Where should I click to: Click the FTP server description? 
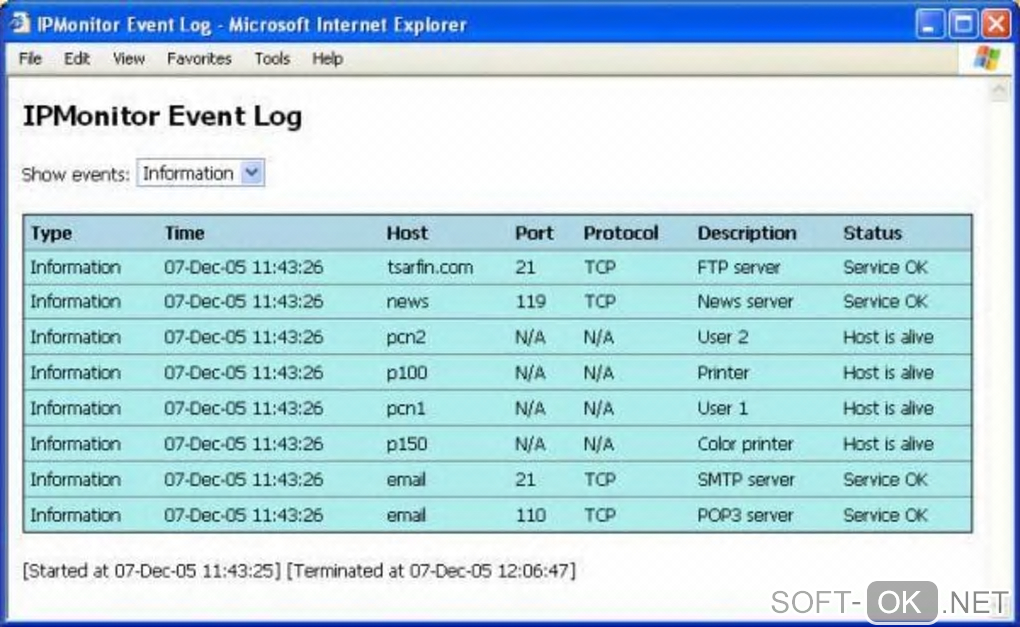(x=738, y=267)
